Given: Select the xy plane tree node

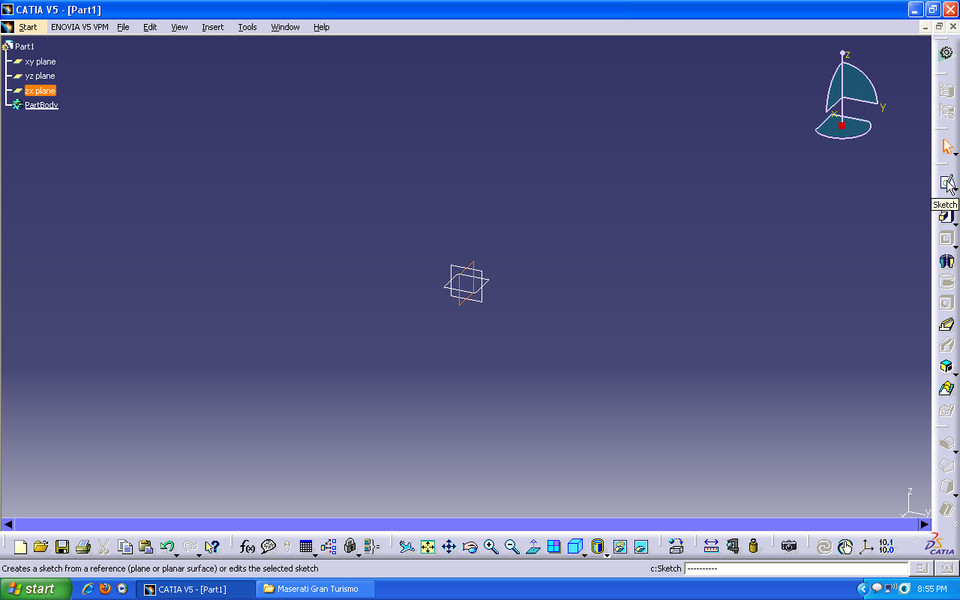Looking at the screenshot, I should pyautogui.click(x=40, y=62).
